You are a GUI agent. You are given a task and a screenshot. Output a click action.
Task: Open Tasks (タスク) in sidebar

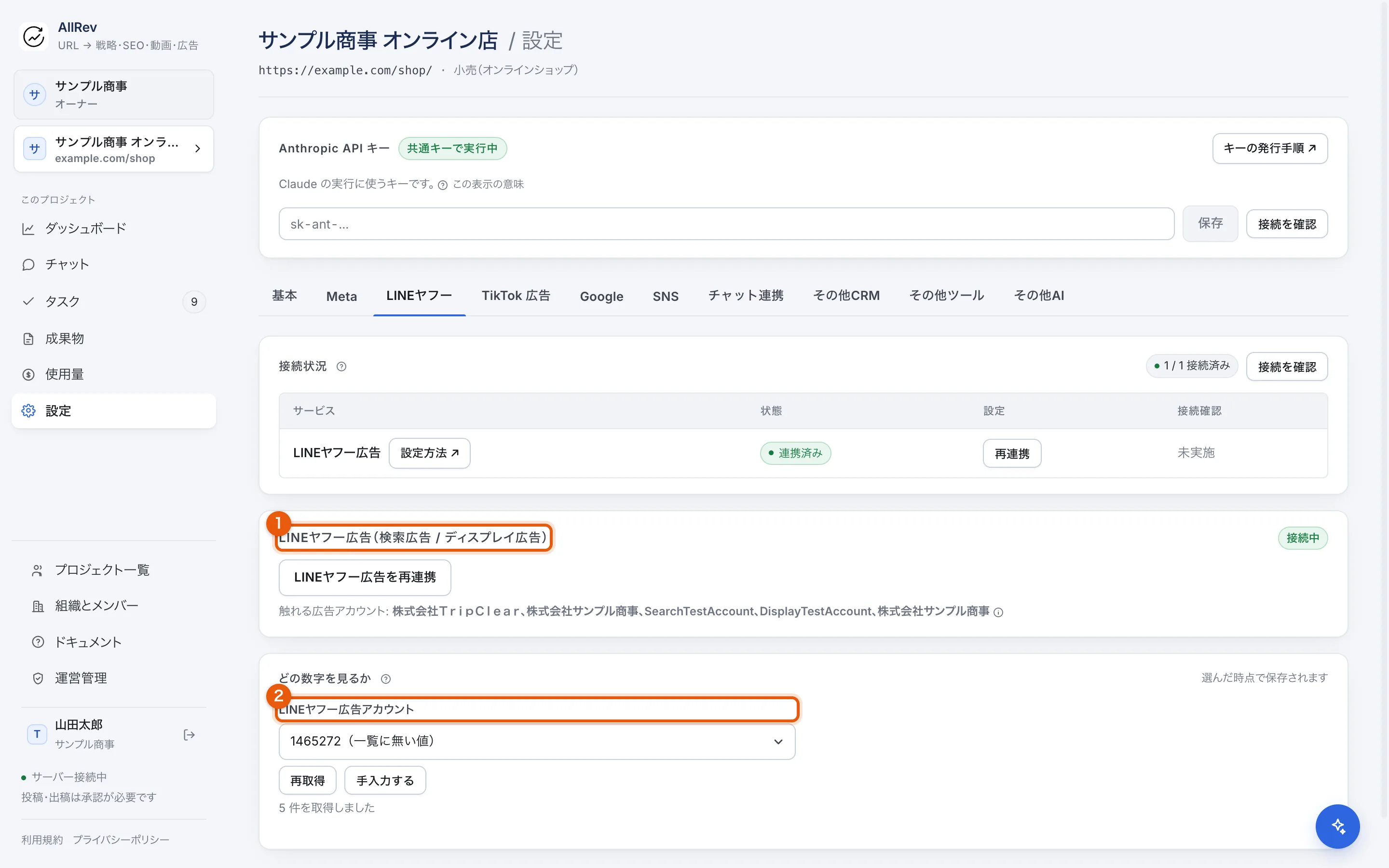coord(114,301)
